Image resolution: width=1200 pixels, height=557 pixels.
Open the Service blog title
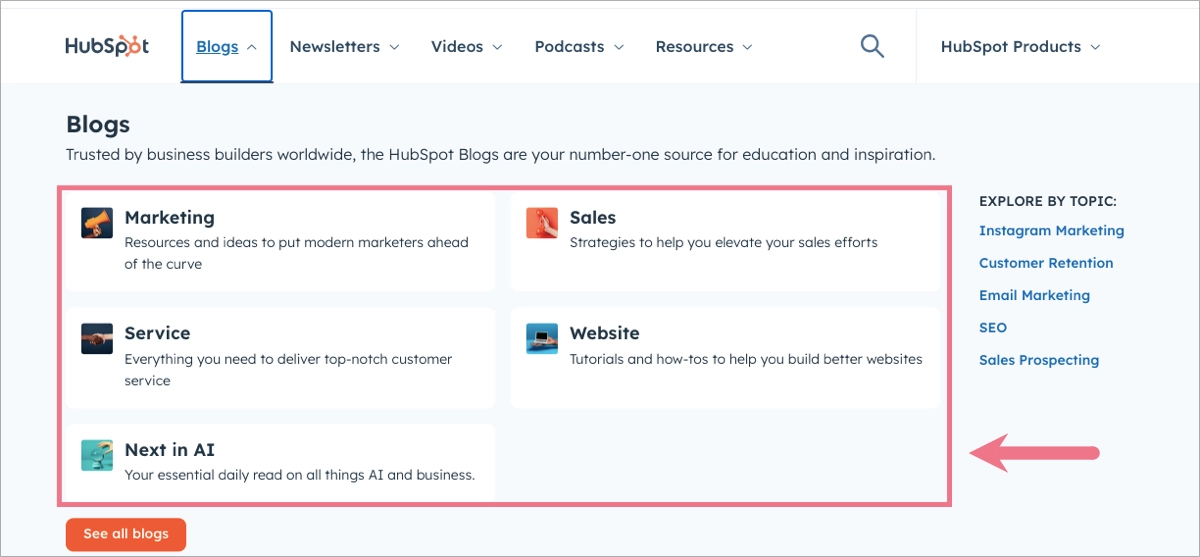[157, 333]
